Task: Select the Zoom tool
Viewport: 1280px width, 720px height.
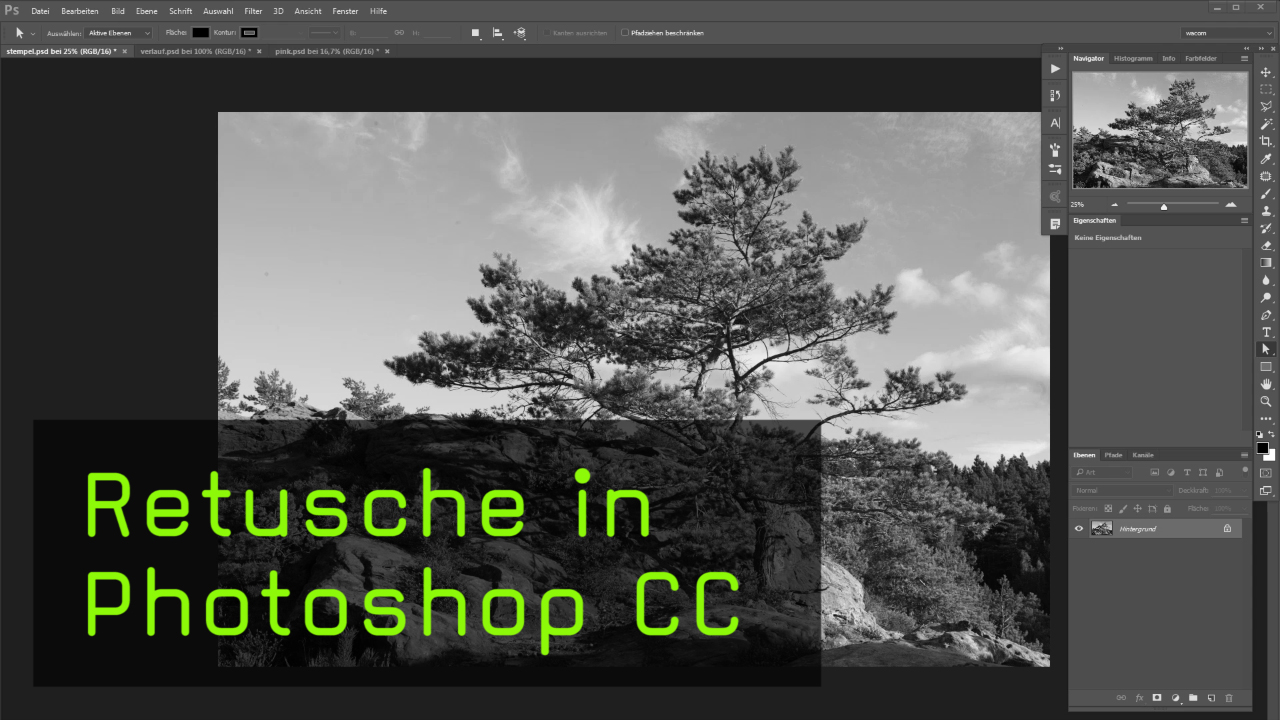Action: (1266, 400)
